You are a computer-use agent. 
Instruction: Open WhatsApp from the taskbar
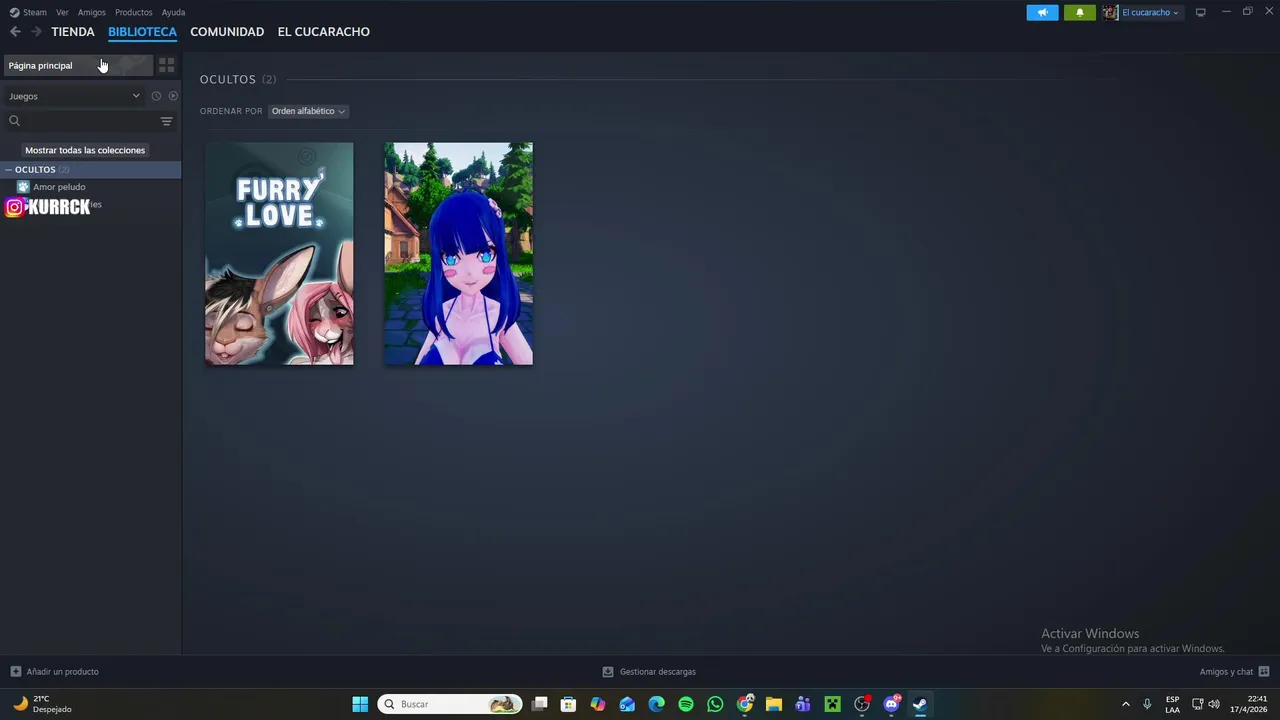click(715, 704)
